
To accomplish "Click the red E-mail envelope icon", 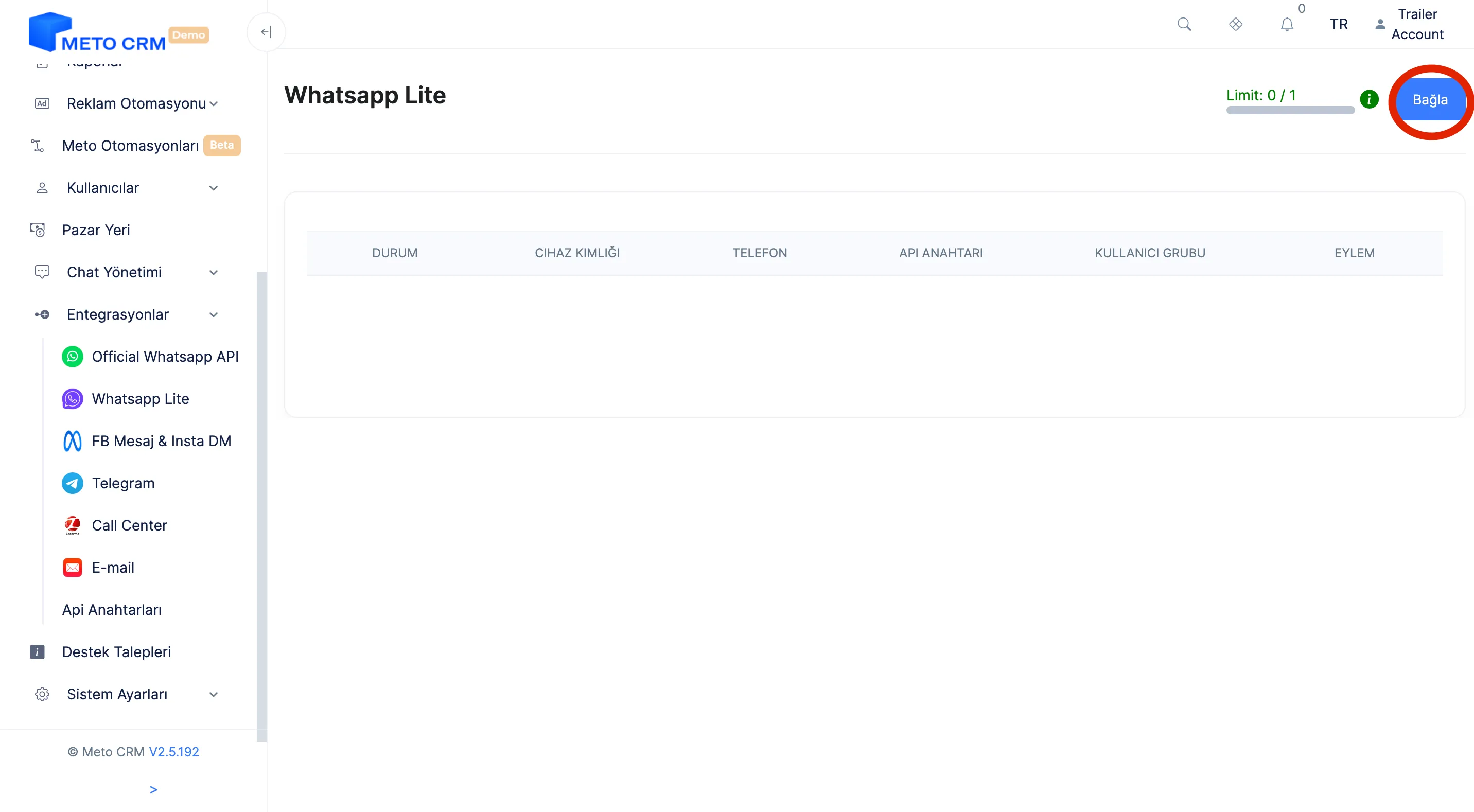I will 72,568.
